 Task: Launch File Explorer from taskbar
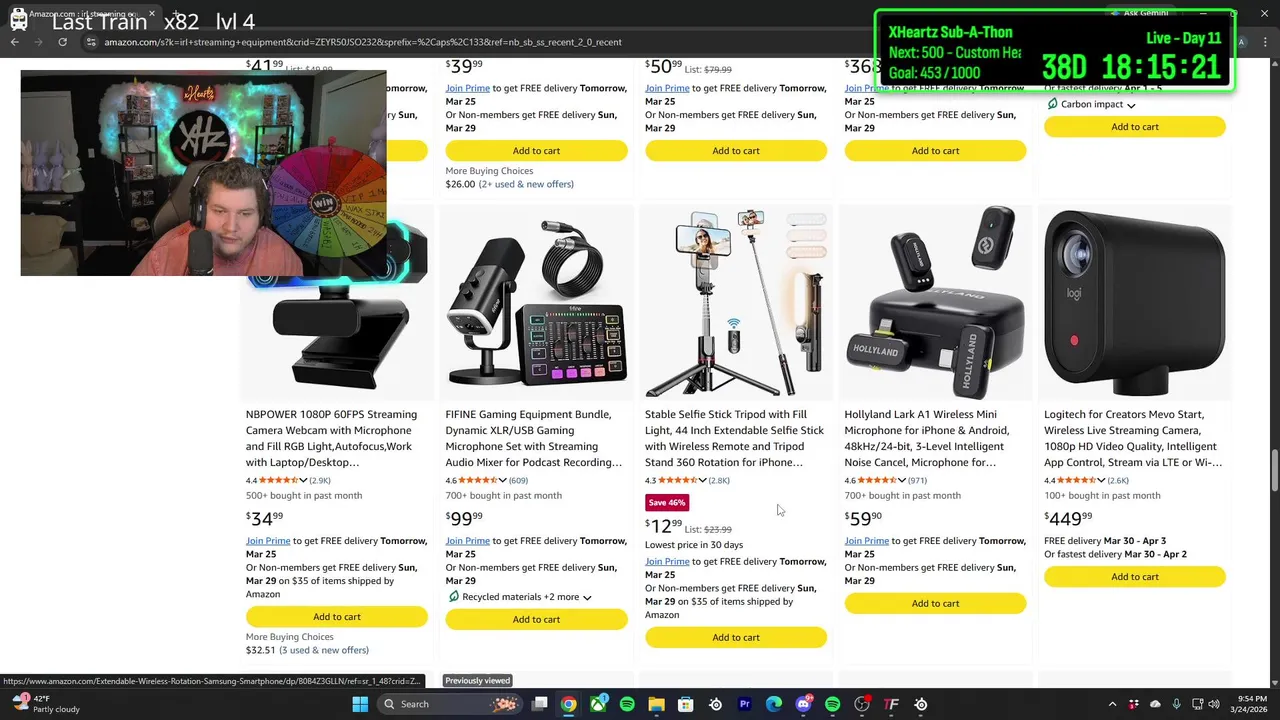click(x=656, y=704)
